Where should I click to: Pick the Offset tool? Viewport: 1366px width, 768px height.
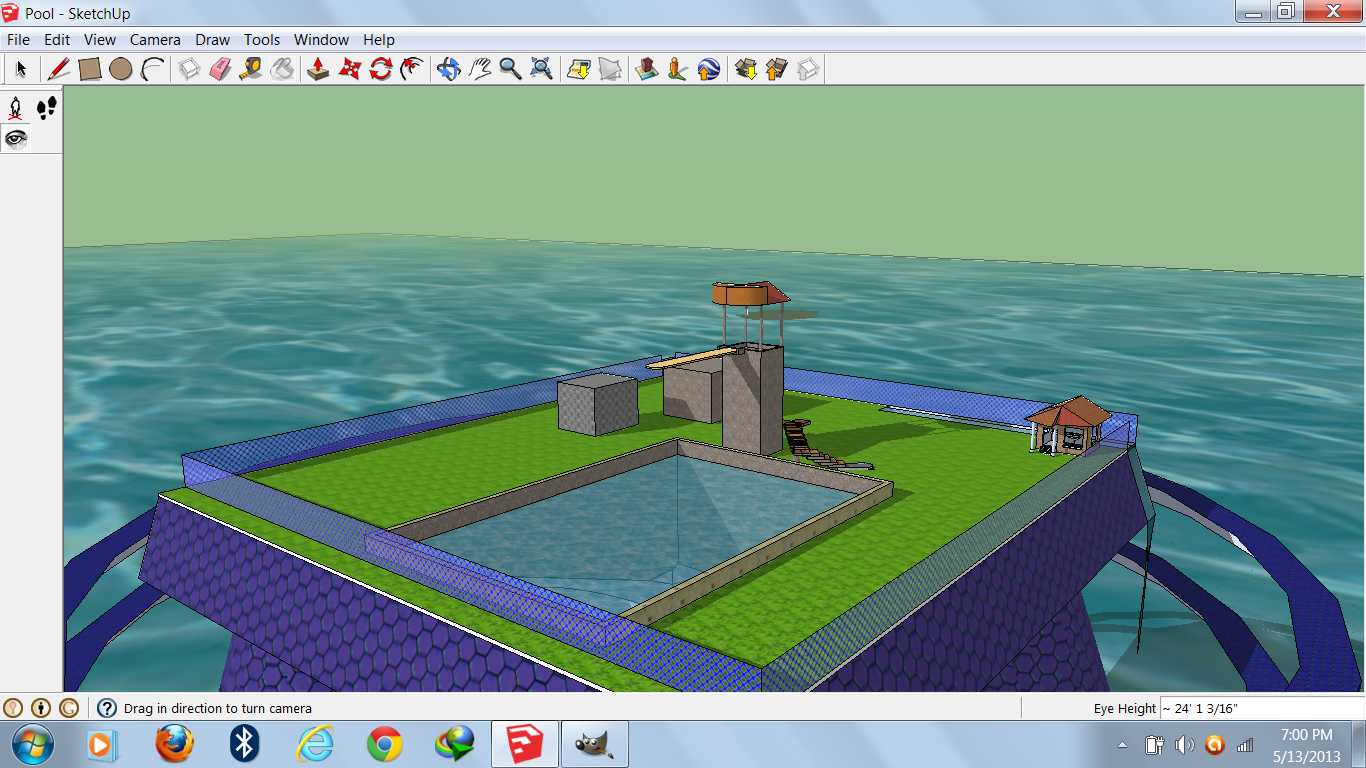411,69
